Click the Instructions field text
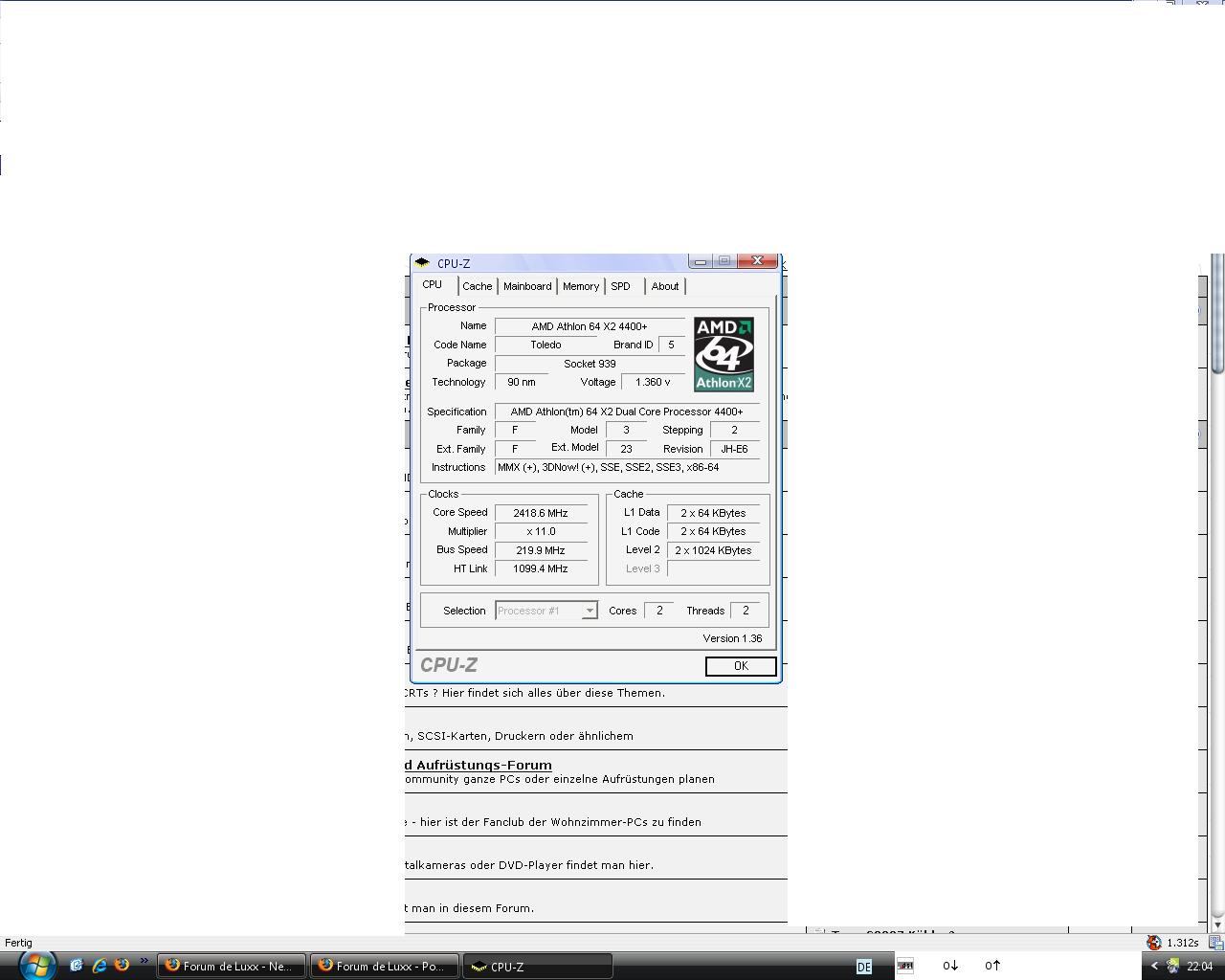 (627, 467)
